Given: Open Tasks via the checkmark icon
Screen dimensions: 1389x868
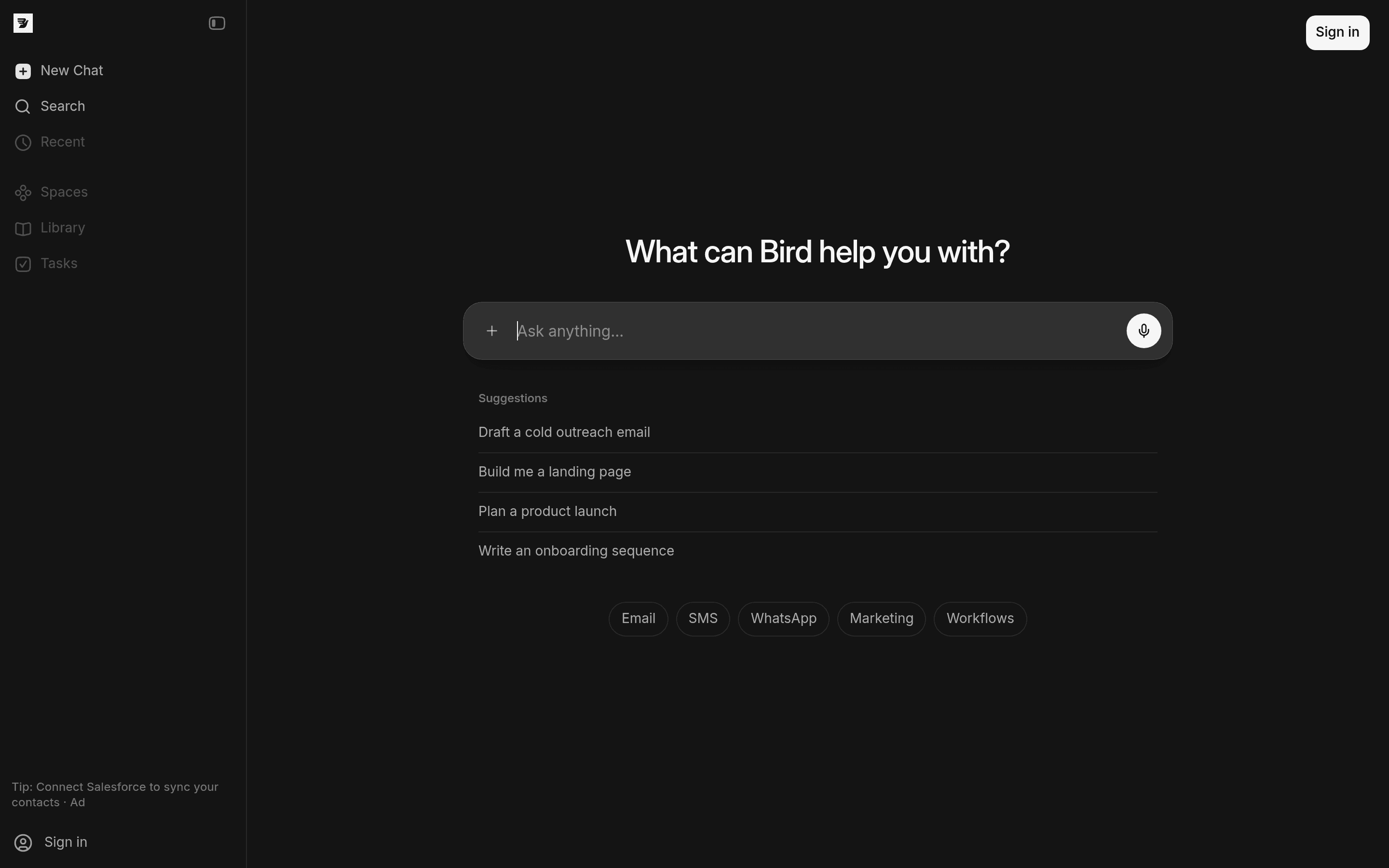Looking at the screenshot, I should click(22, 263).
